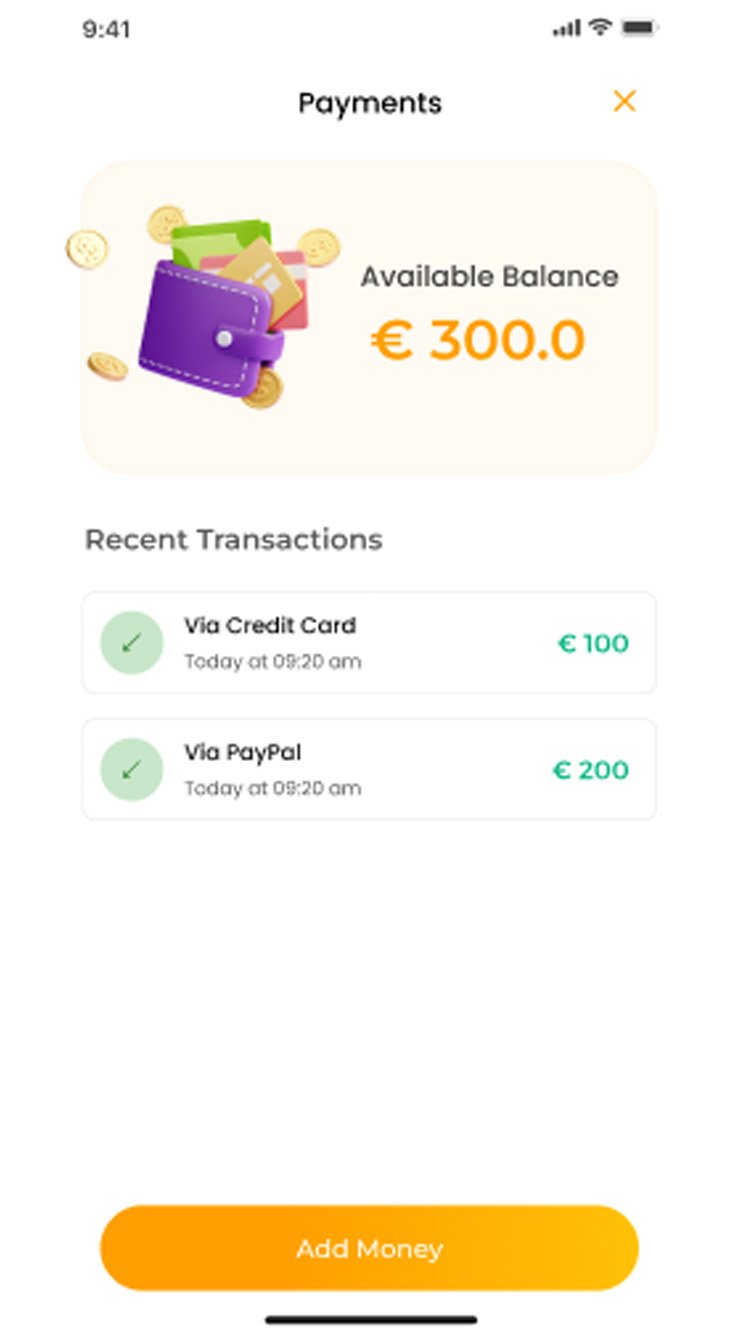Tap the Wi-Fi status icon

[x=600, y=28]
